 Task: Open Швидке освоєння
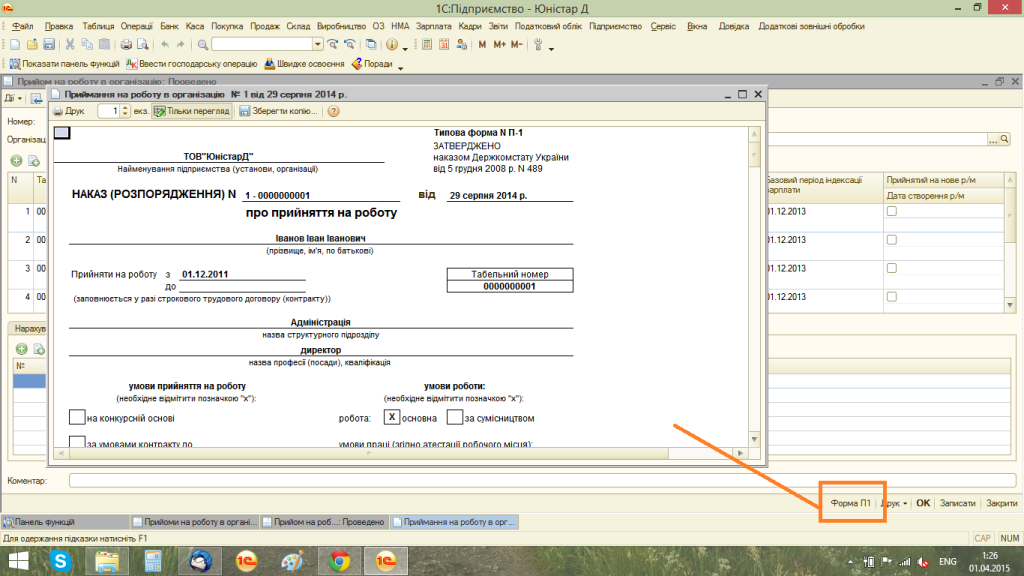304,64
